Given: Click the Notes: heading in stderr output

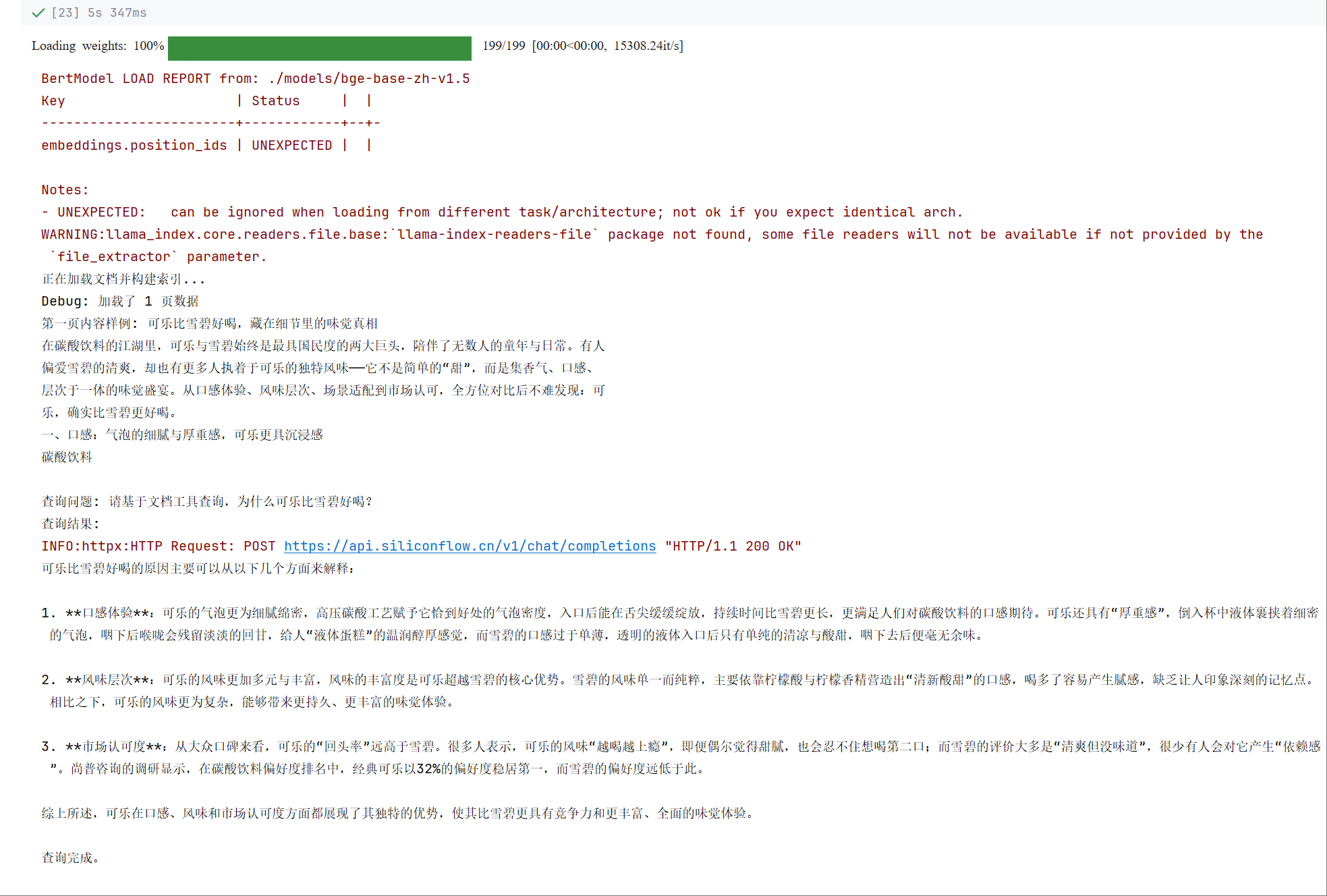Looking at the screenshot, I should 65,190.
